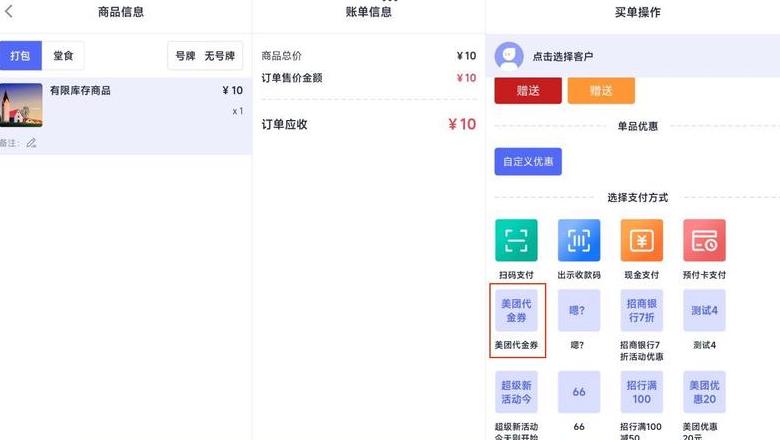Viewport: 780px width, 440px height.
Task: Select the 招行满100 payment tile
Action: [x=641, y=392]
